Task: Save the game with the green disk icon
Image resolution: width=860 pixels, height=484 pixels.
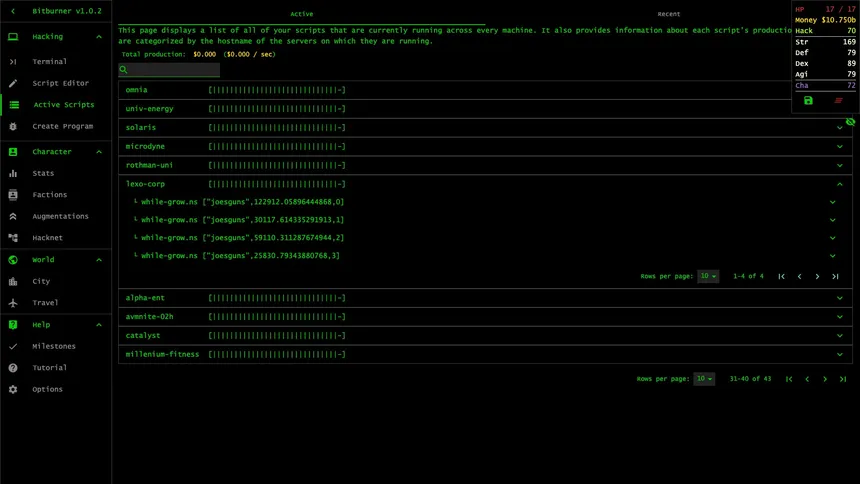Action: coord(808,100)
